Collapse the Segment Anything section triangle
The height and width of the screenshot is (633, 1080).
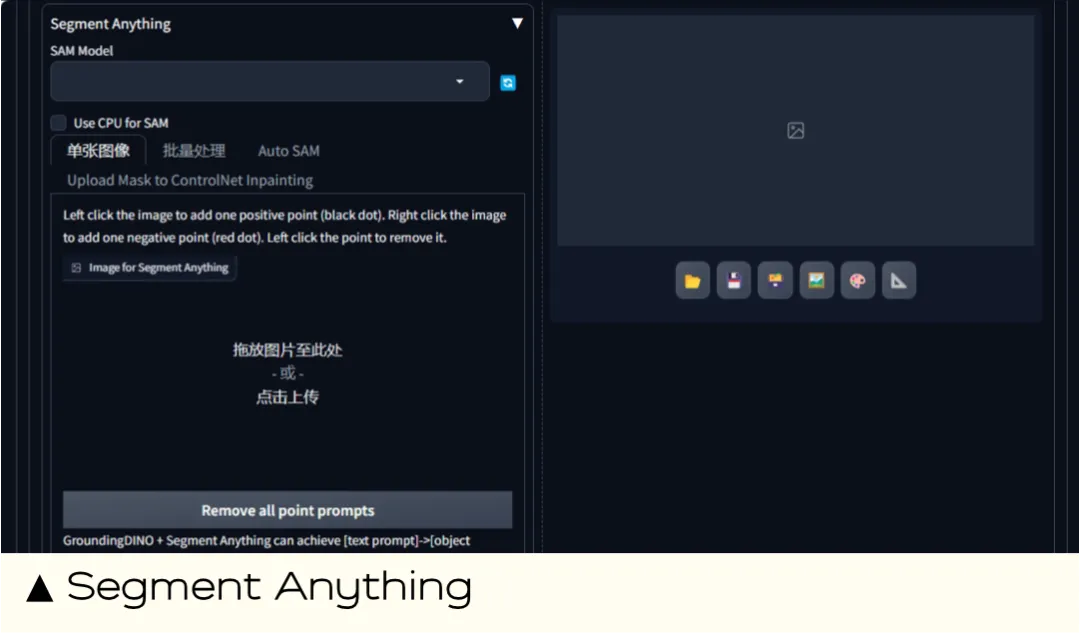point(517,23)
